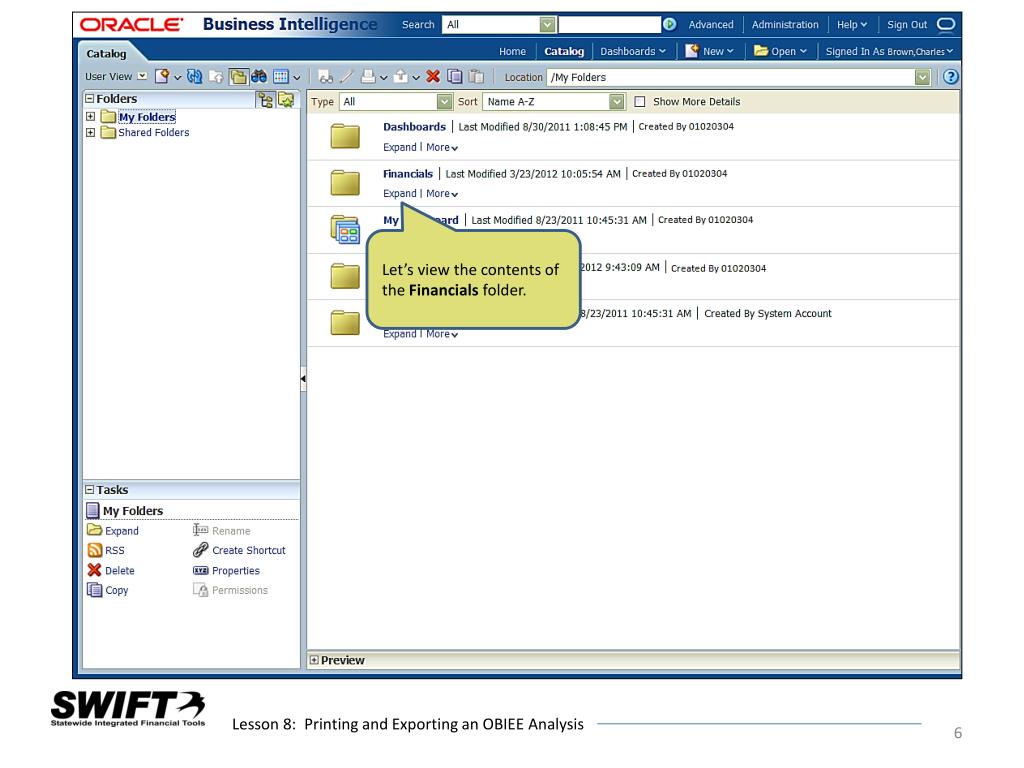Open the Signed In As Brown,Charles menu
The image size is (1024, 768).
pyautogui.click(x=889, y=51)
